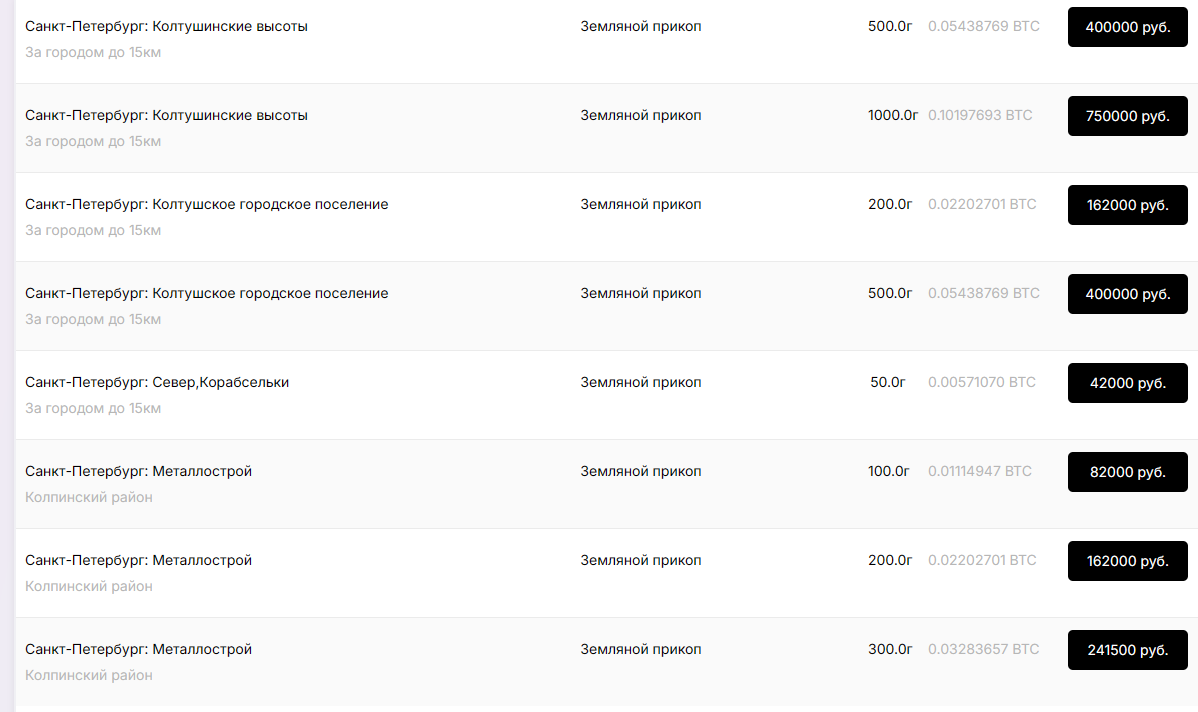
Task: Open the Север, Корабсельки listing title
Action: click(x=157, y=382)
